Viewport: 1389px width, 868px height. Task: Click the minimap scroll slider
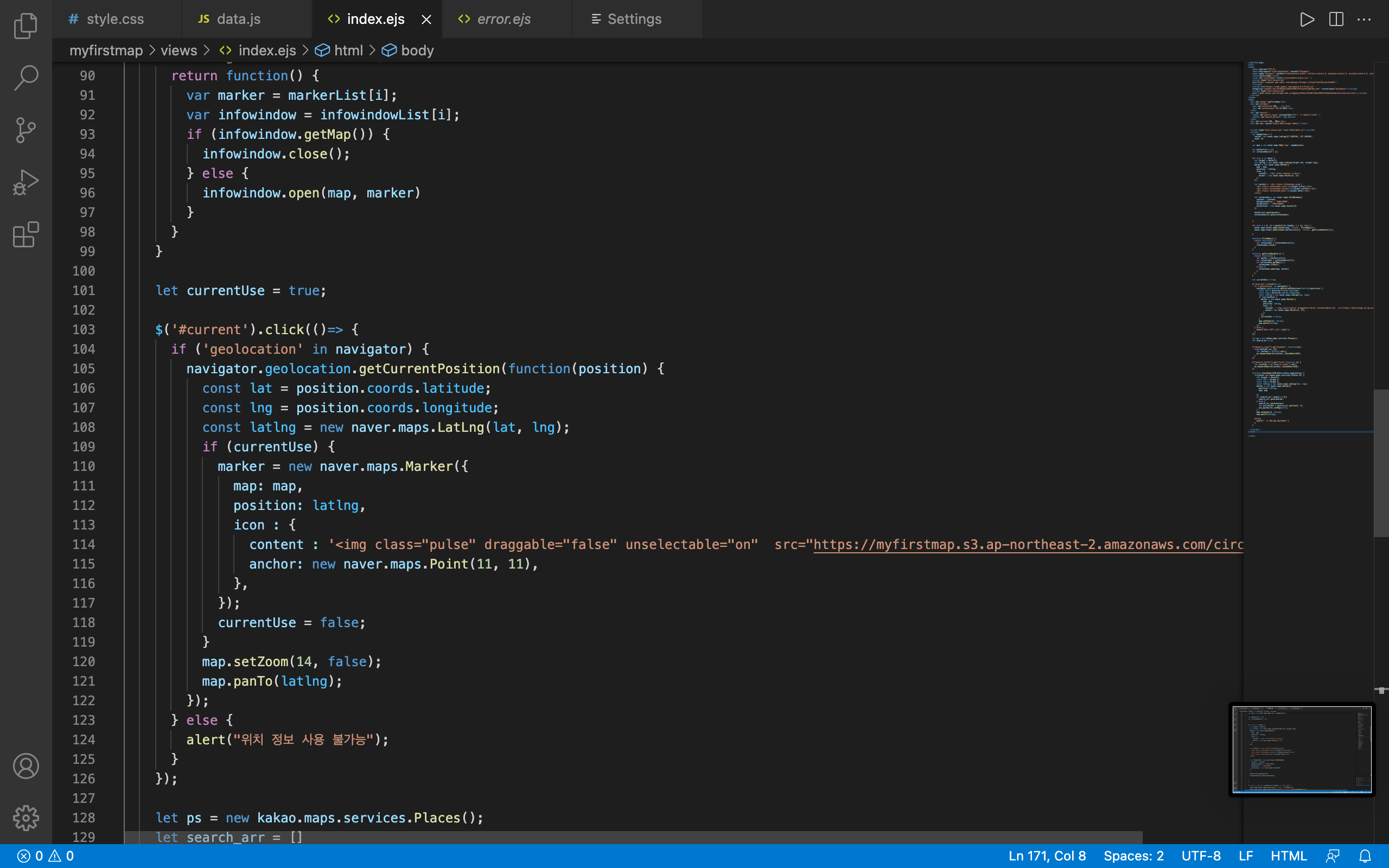pyautogui.click(x=1380, y=463)
